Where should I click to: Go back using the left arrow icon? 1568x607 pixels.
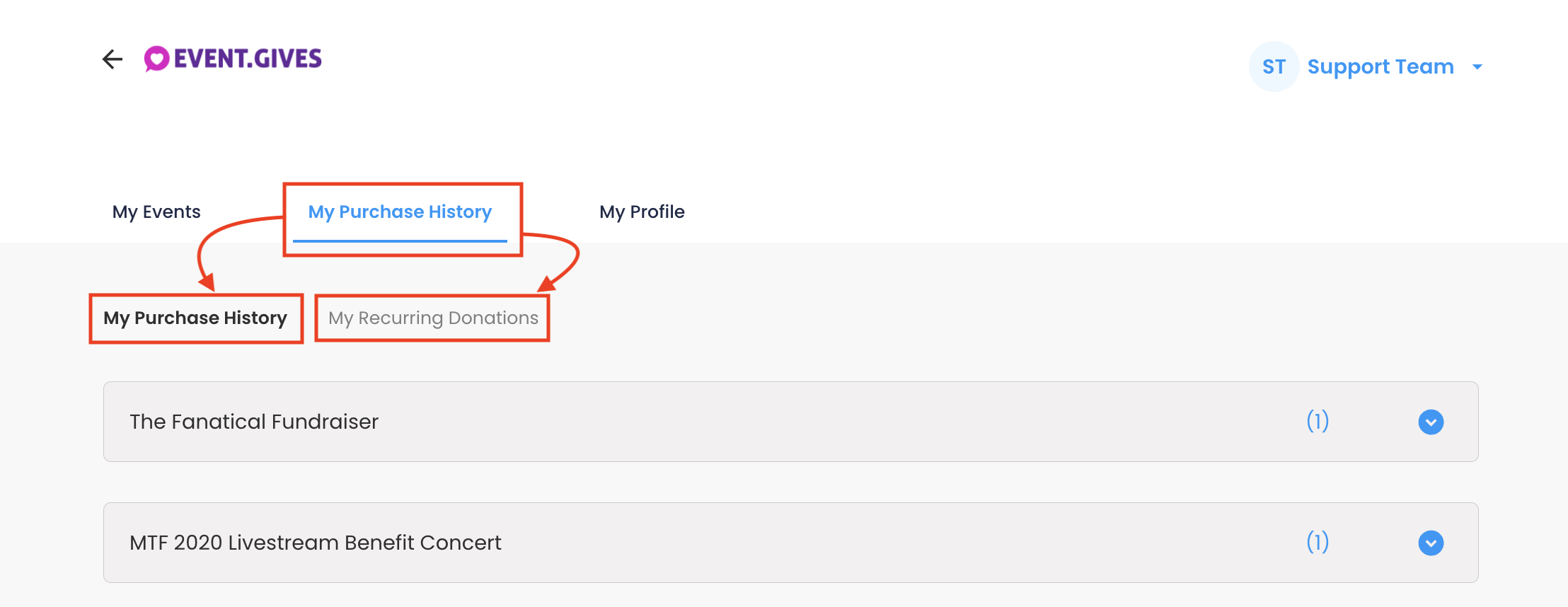[x=113, y=59]
